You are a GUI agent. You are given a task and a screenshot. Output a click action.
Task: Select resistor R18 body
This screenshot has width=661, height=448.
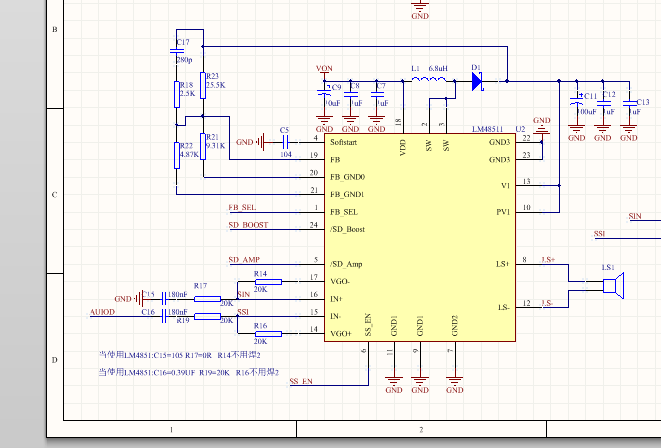pyautogui.click(x=177, y=94)
